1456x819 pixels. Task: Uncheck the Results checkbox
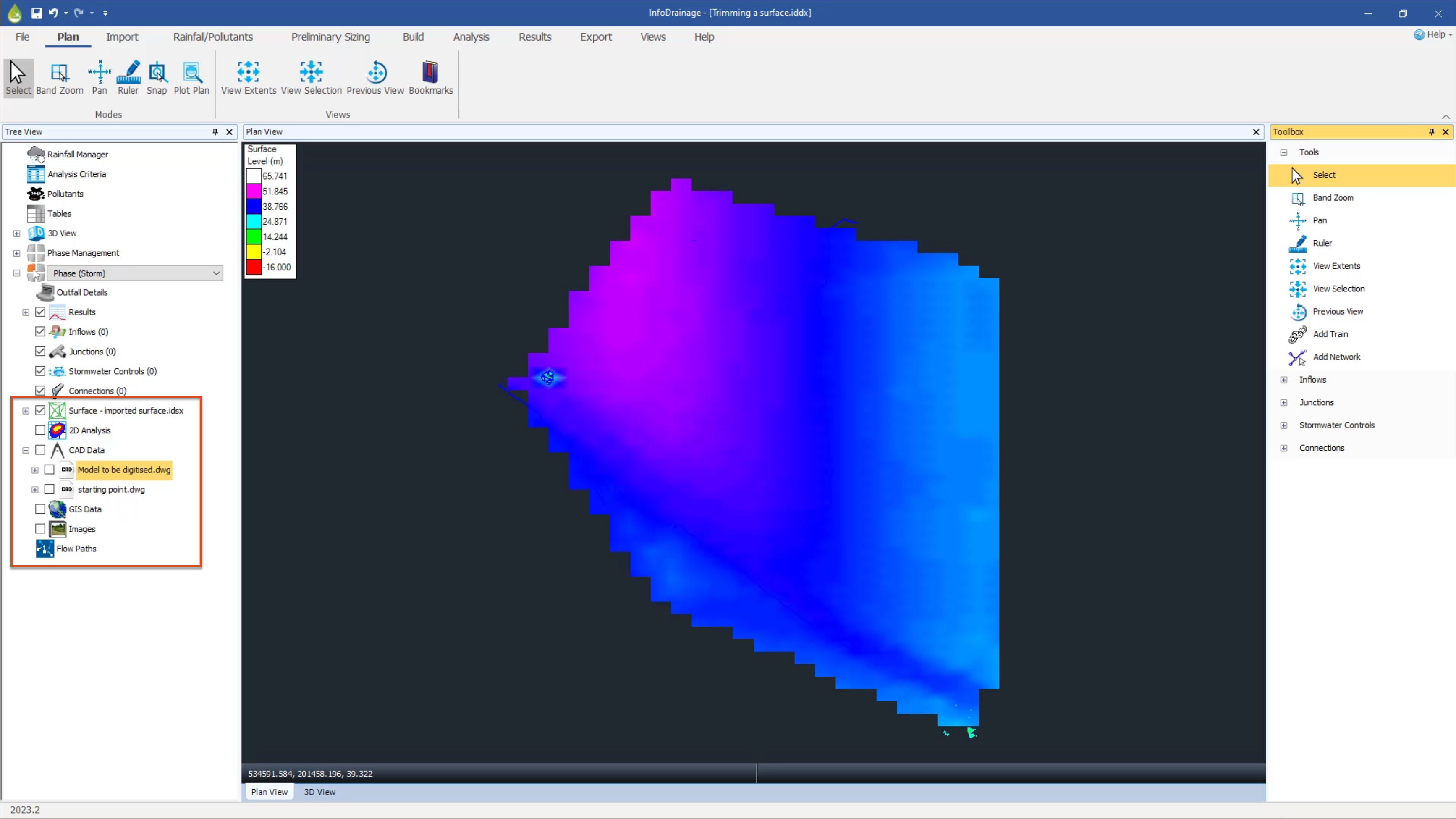[40, 312]
